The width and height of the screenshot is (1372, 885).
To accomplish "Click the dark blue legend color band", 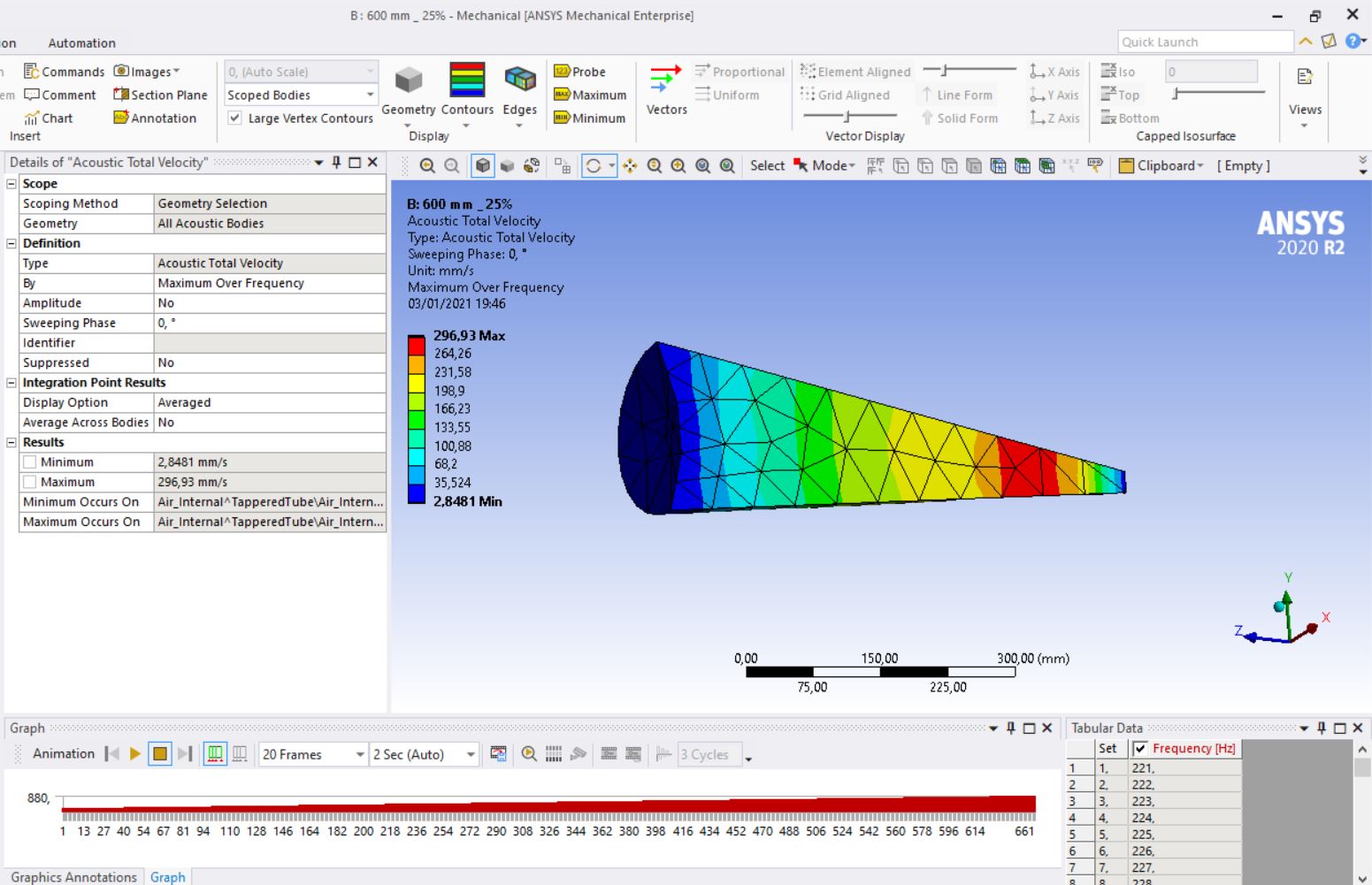I will coord(417,492).
